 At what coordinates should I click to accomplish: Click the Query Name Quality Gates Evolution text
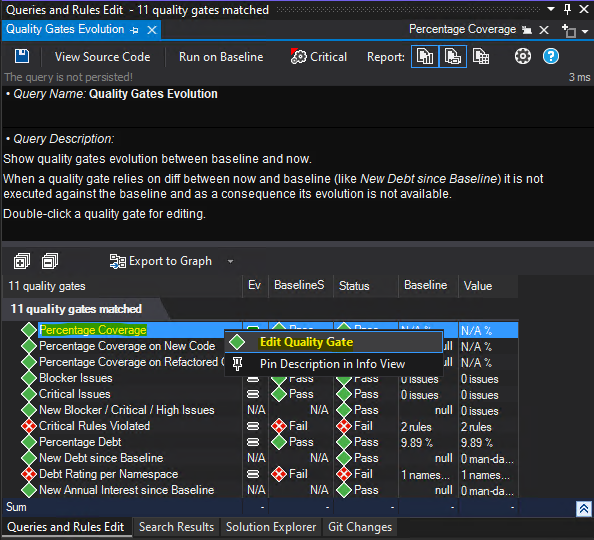(153, 94)
